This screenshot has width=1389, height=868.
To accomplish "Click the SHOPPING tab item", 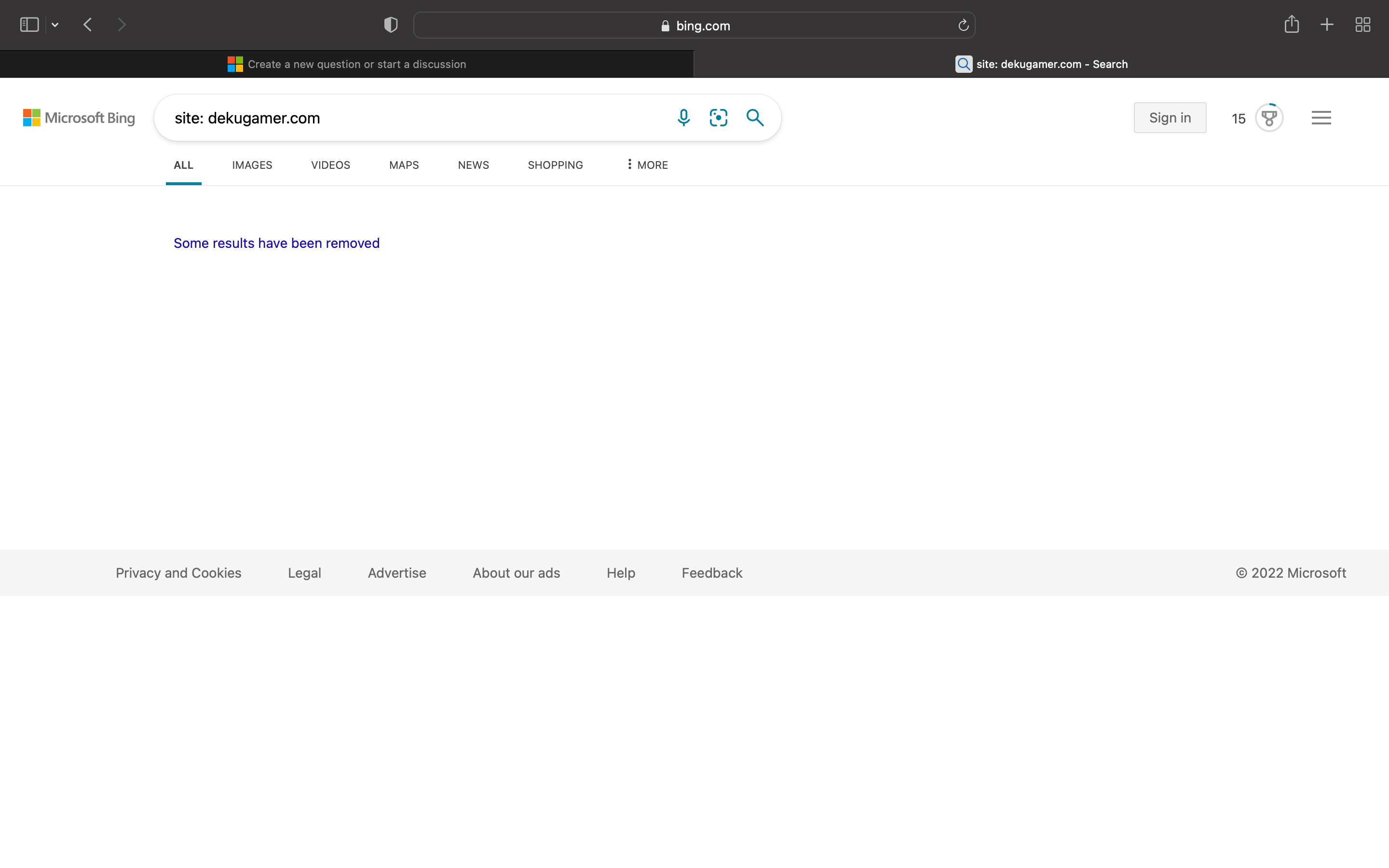I will coord(555,165).
